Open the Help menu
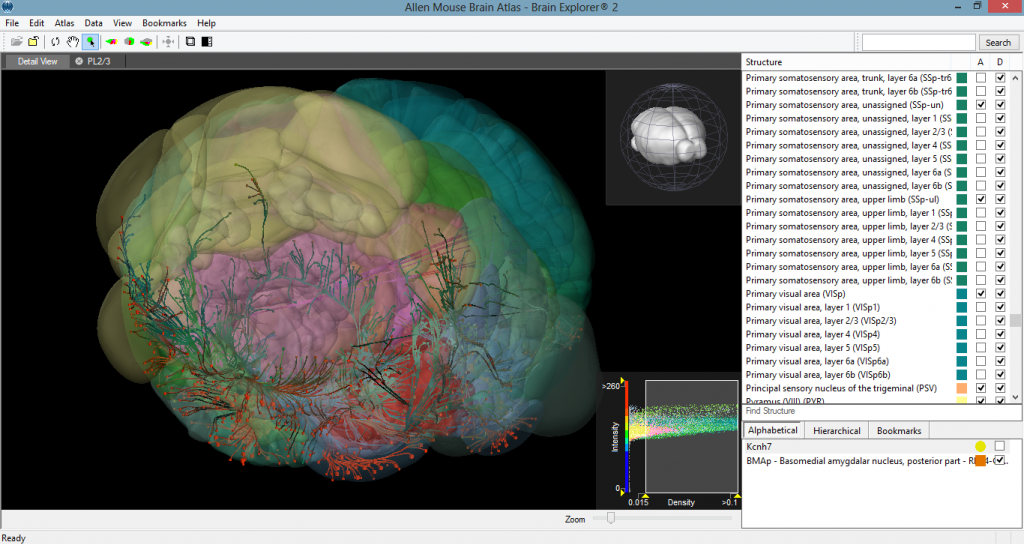The image size is (1024, 544). [x=206, y=23]
